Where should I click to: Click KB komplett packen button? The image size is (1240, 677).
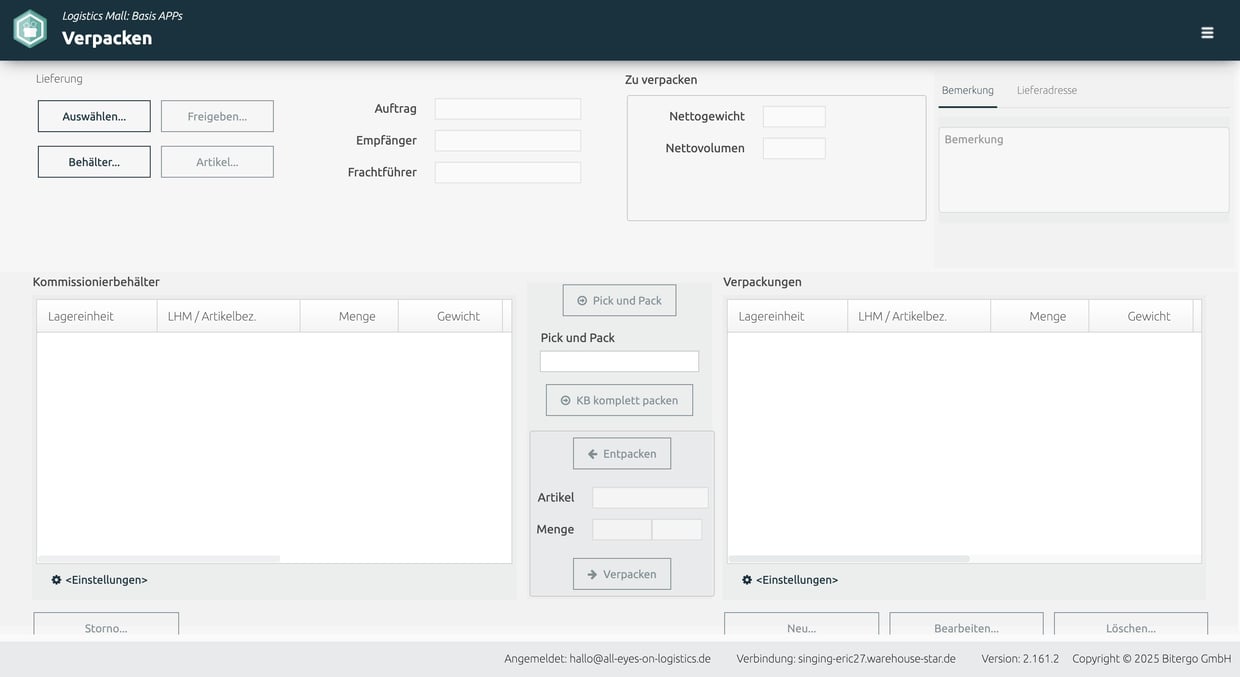[x=619, y=400]
